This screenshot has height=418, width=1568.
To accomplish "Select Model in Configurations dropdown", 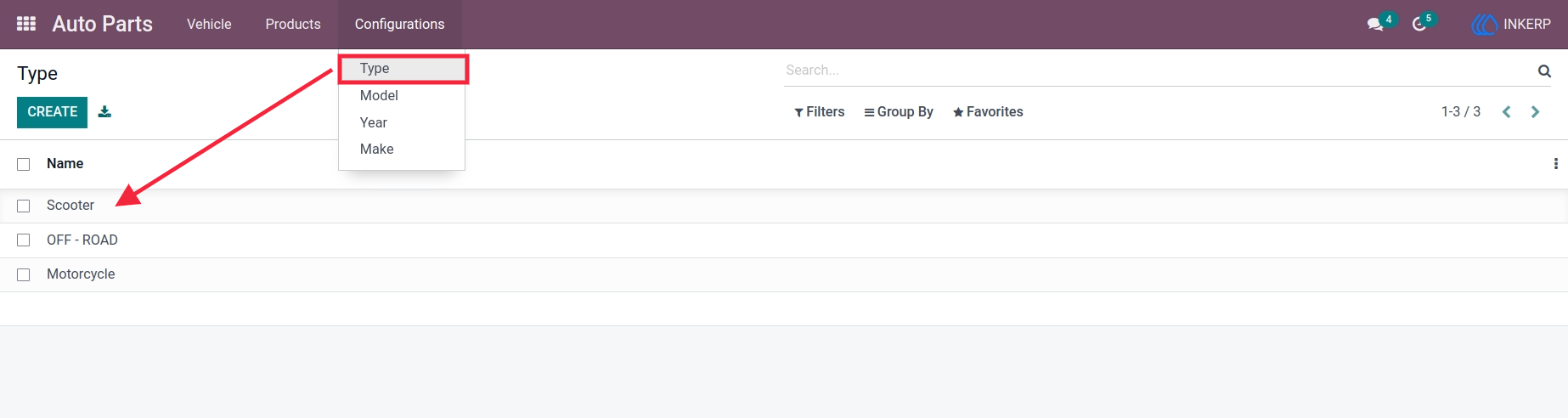I will (x=402, y=96).
